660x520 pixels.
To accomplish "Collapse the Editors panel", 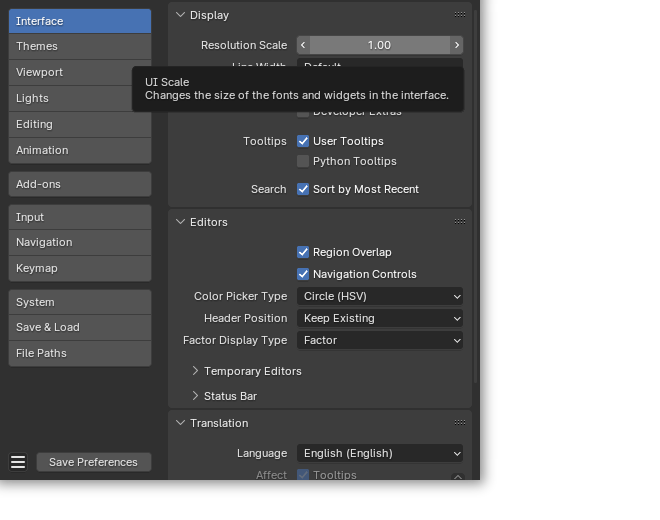I will coord(181,221).
